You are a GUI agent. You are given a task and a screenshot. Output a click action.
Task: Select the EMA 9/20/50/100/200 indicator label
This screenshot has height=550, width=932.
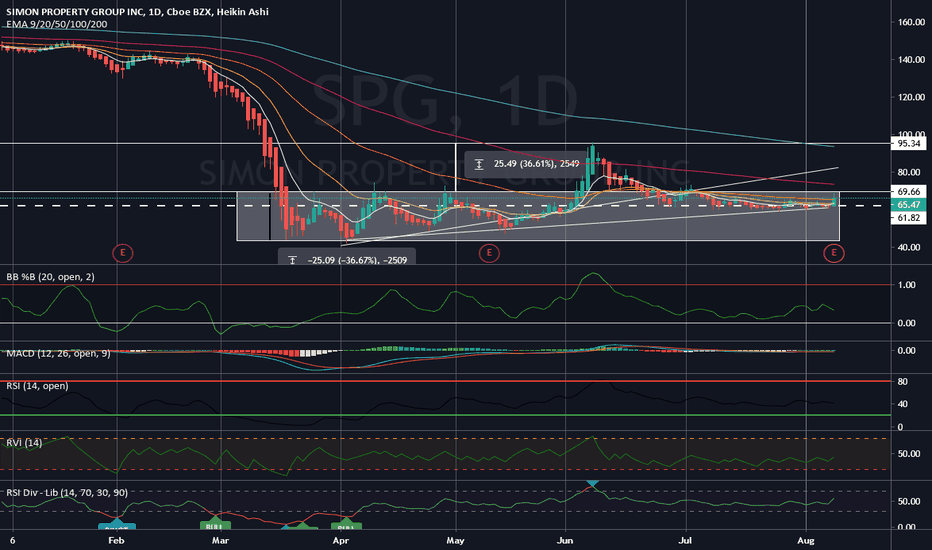point(57,24)
